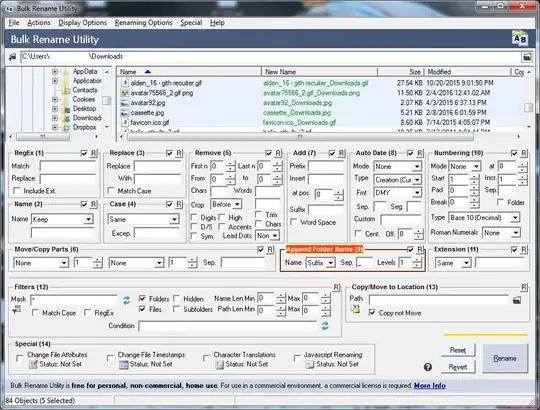Uncheck the Folders filter checkbox
This screenshot has height=410, width=540.
pos(142,298)
